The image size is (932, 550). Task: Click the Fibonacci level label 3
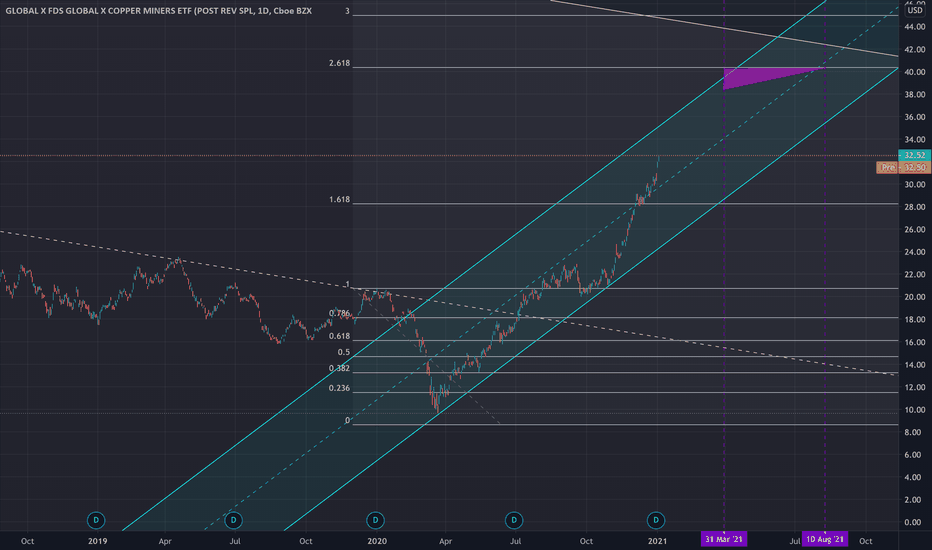347,11
